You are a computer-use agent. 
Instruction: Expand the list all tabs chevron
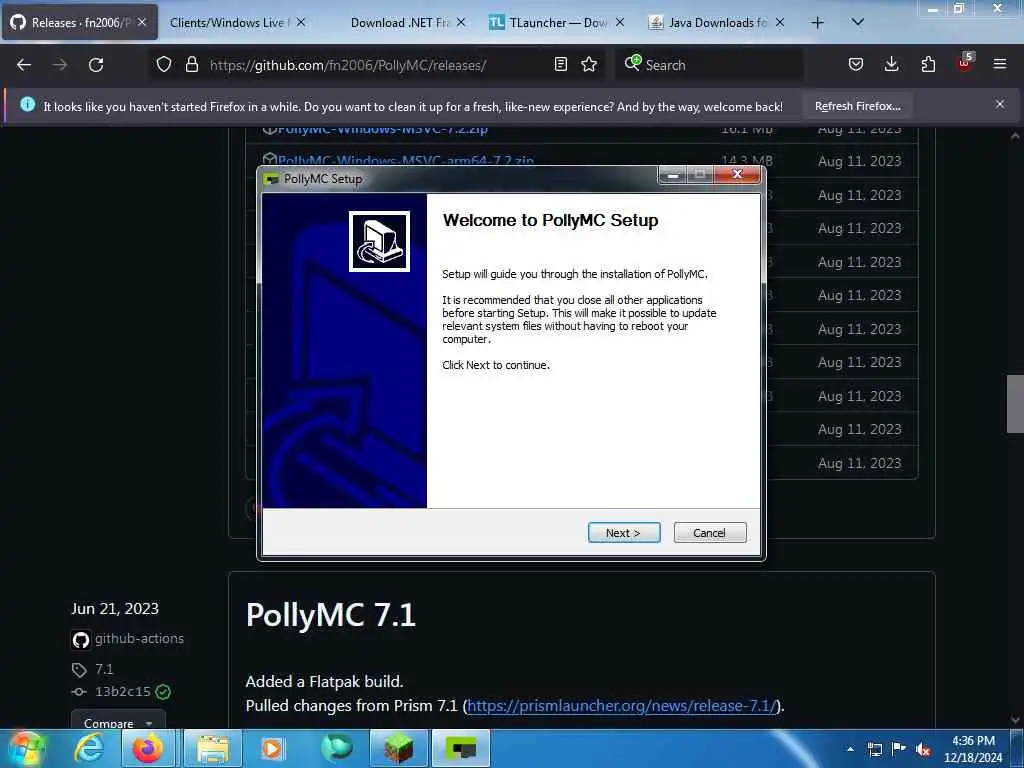pos(858,22)
